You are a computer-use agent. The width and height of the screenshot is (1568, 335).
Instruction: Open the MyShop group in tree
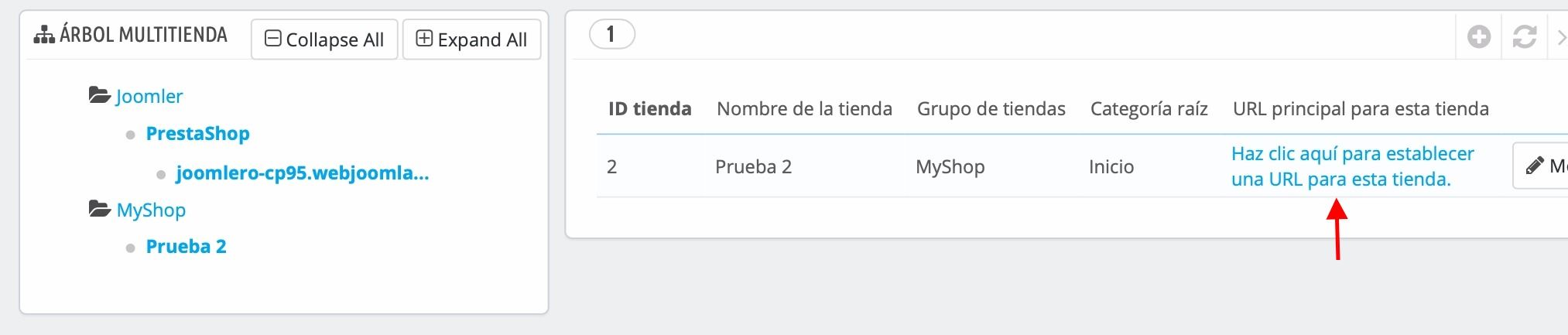point(151,210)
